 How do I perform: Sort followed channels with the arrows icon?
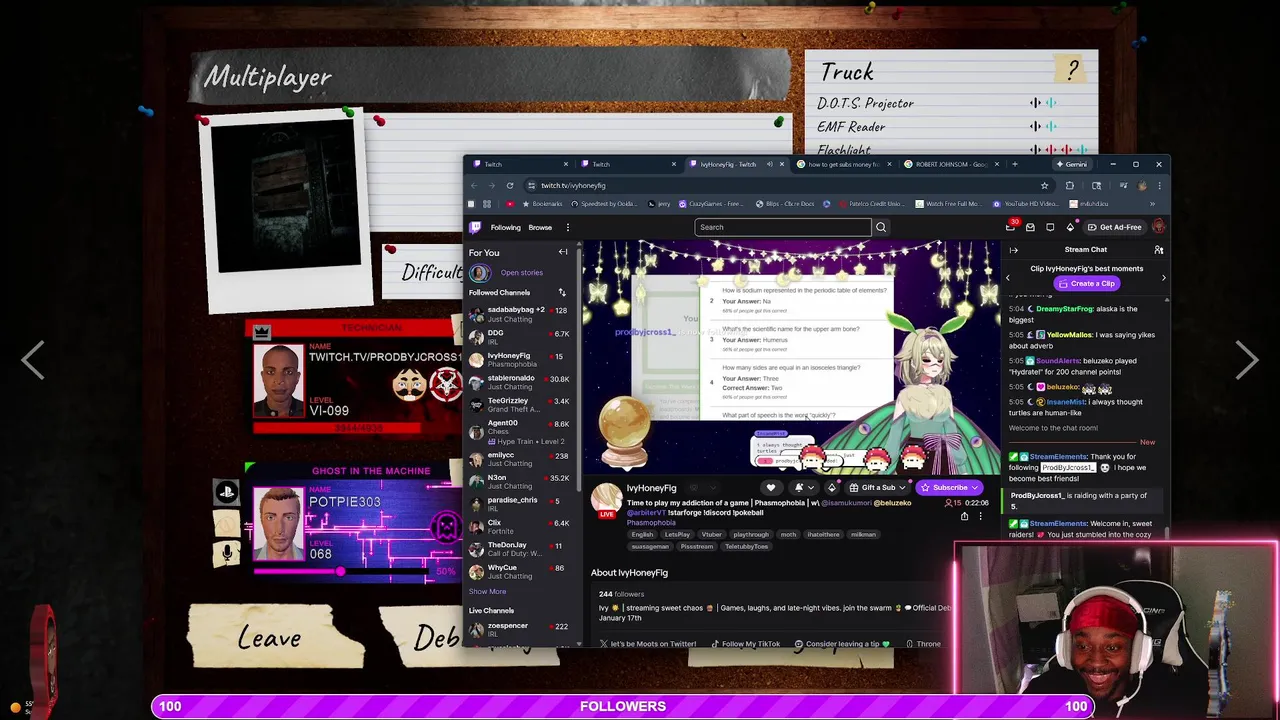tap(562, 292)
